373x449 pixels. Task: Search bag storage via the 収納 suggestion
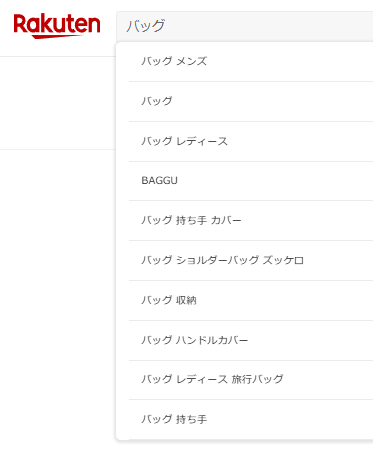[251, 300]
